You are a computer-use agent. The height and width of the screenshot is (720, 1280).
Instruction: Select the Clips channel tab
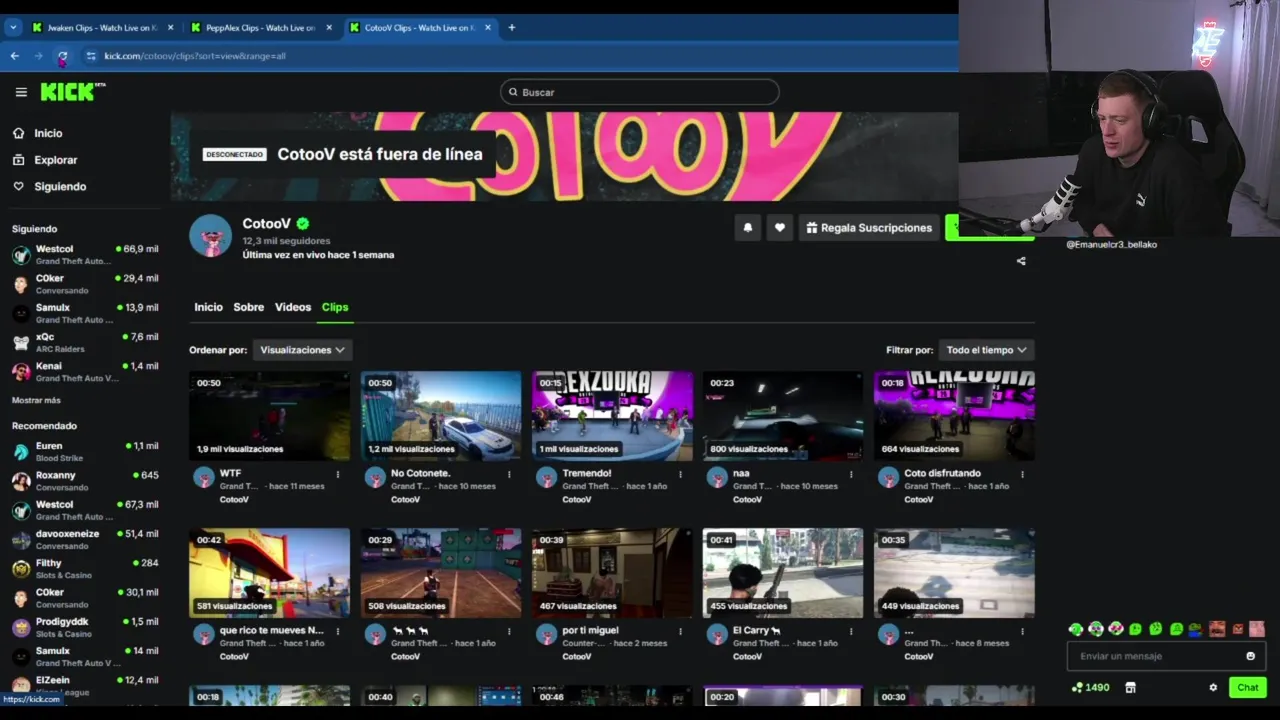click(335, 307)
